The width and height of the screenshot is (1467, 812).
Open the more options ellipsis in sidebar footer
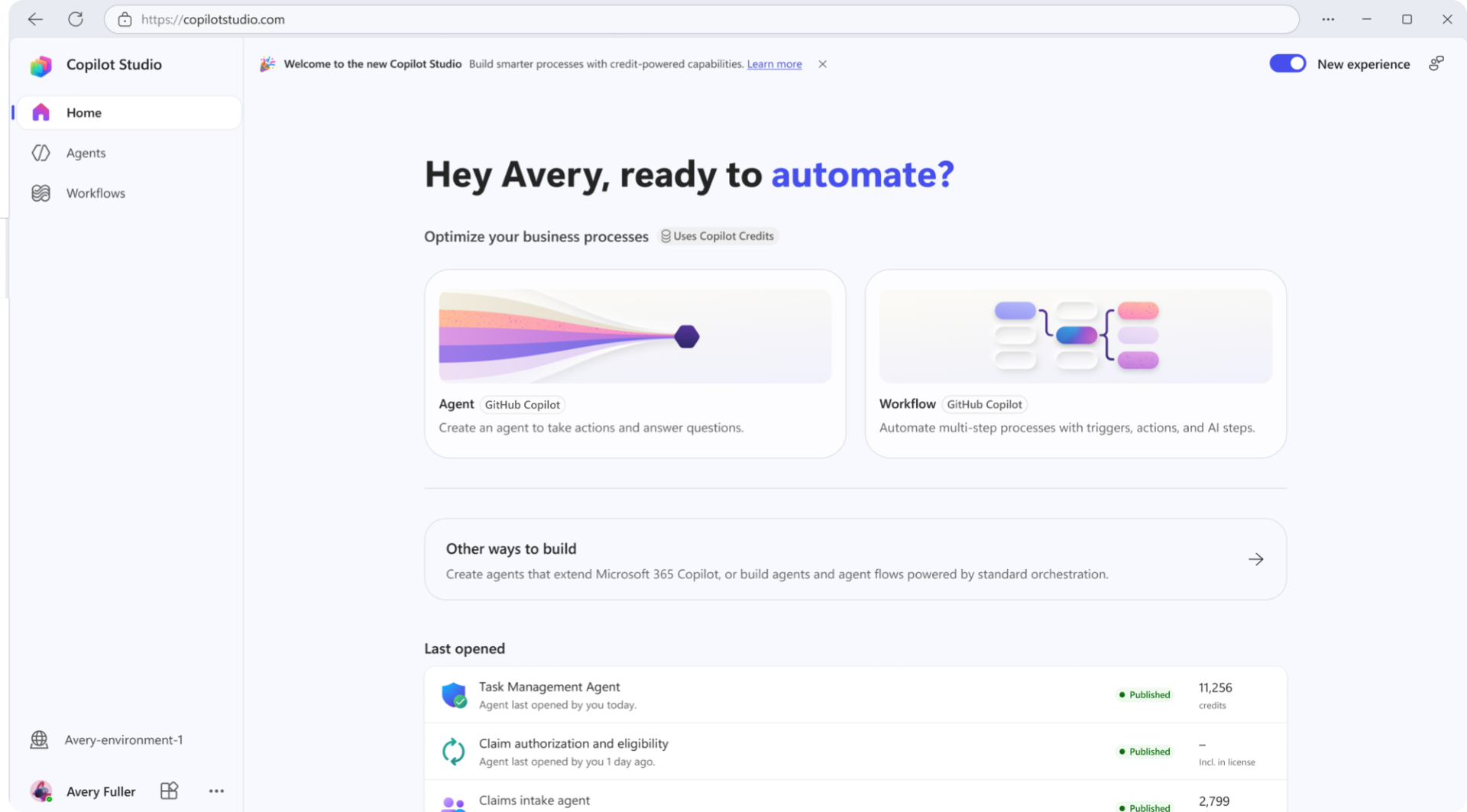(216, 791)
